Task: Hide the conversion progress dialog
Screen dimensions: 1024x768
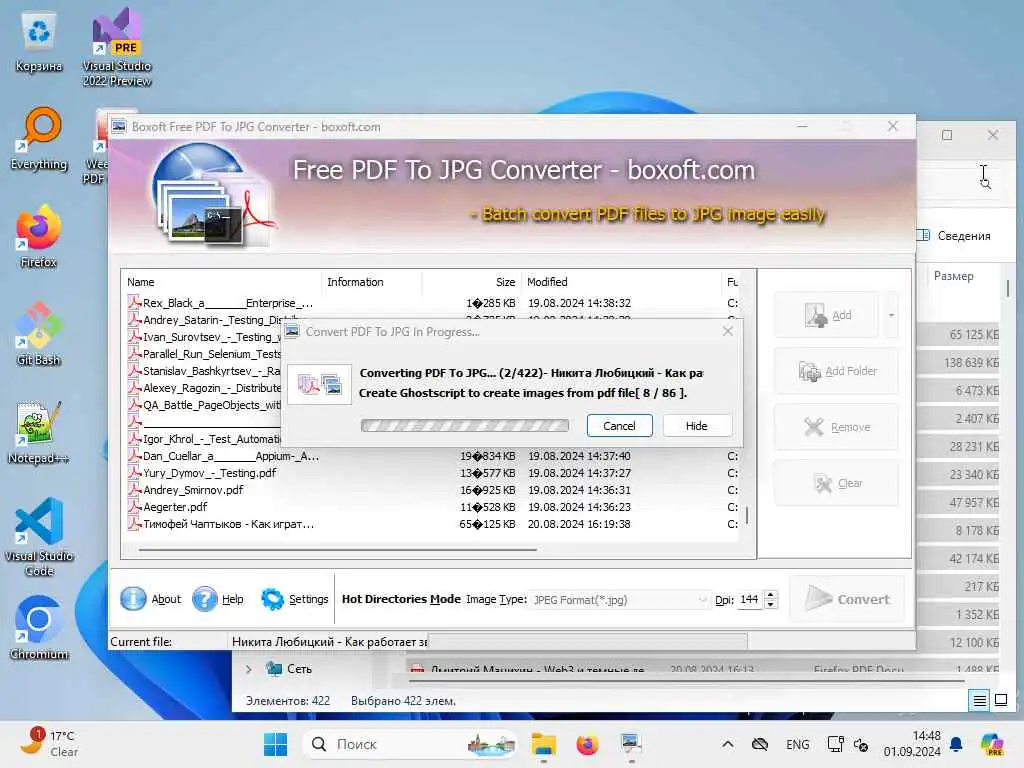Action: (x=696, y=426)
